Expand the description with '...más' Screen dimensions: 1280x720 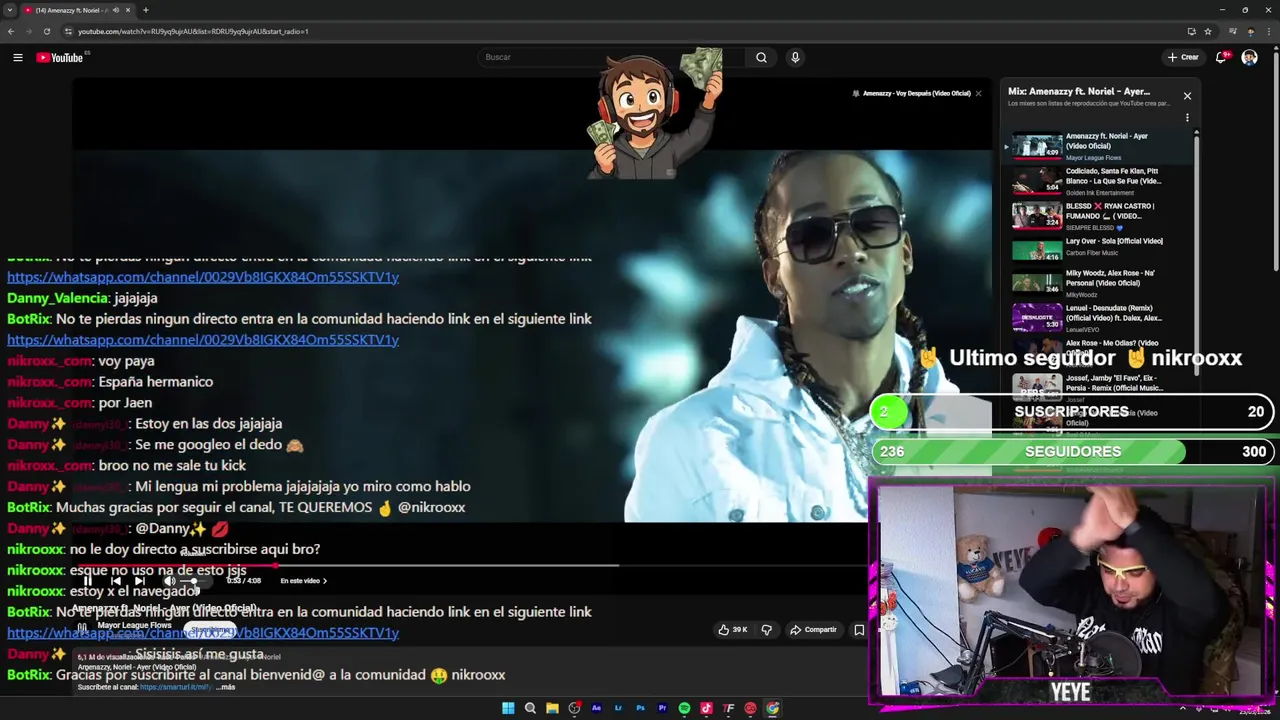[225, 687]
